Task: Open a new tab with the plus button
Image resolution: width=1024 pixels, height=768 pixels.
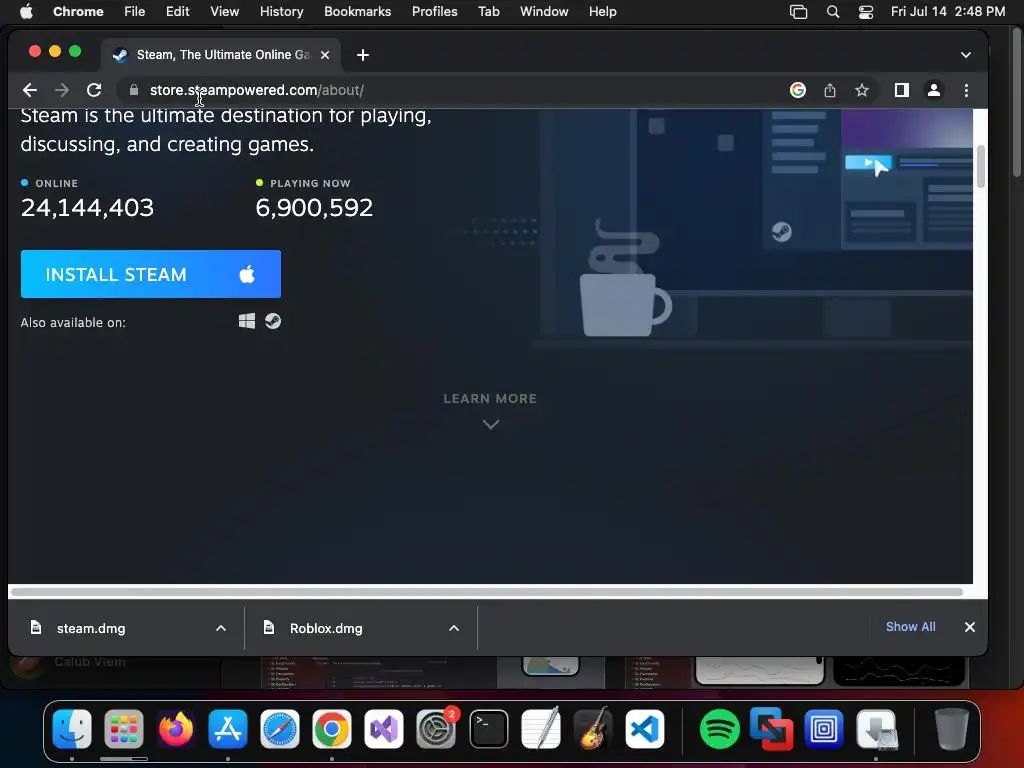Action: coord(363,55)
